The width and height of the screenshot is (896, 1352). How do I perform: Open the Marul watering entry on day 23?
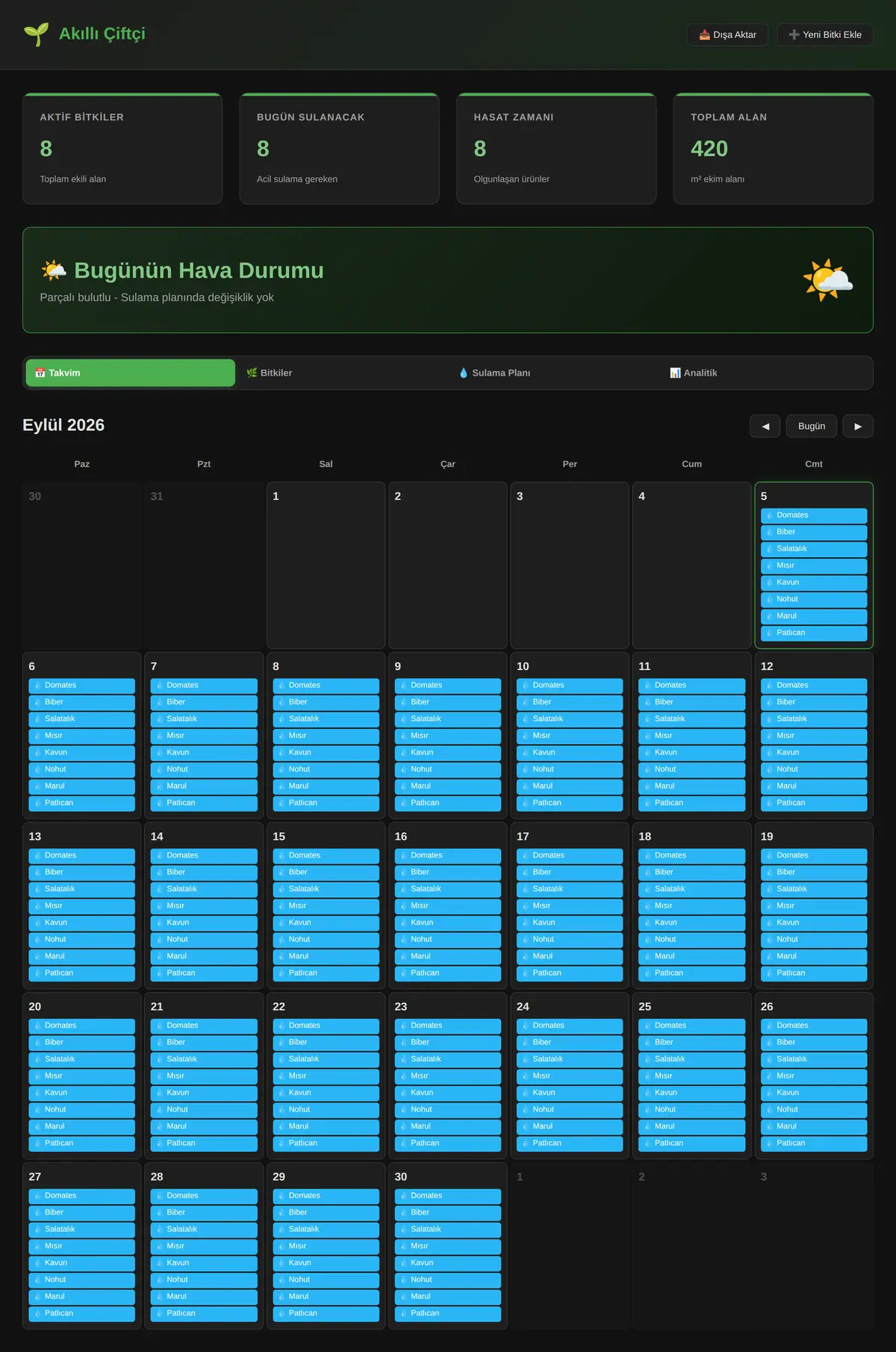448,1126
